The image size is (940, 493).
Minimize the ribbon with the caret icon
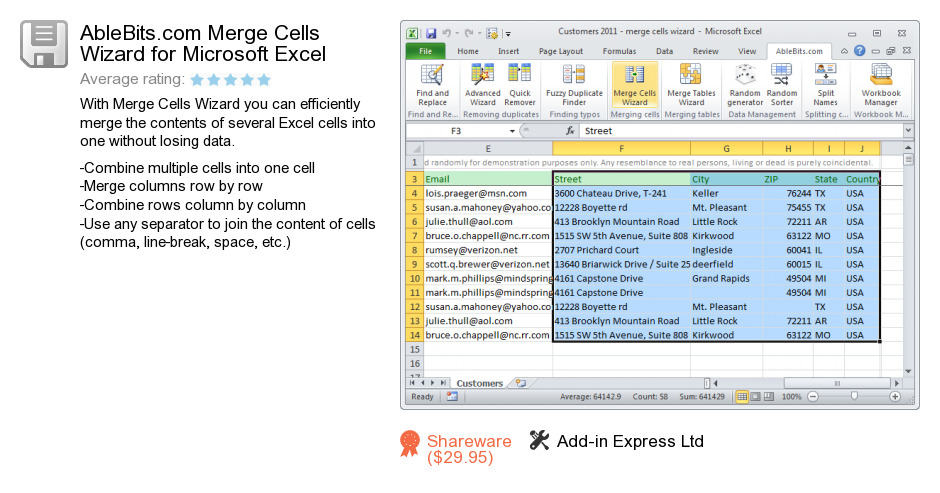pyautogui.click(x=844, y=51)
